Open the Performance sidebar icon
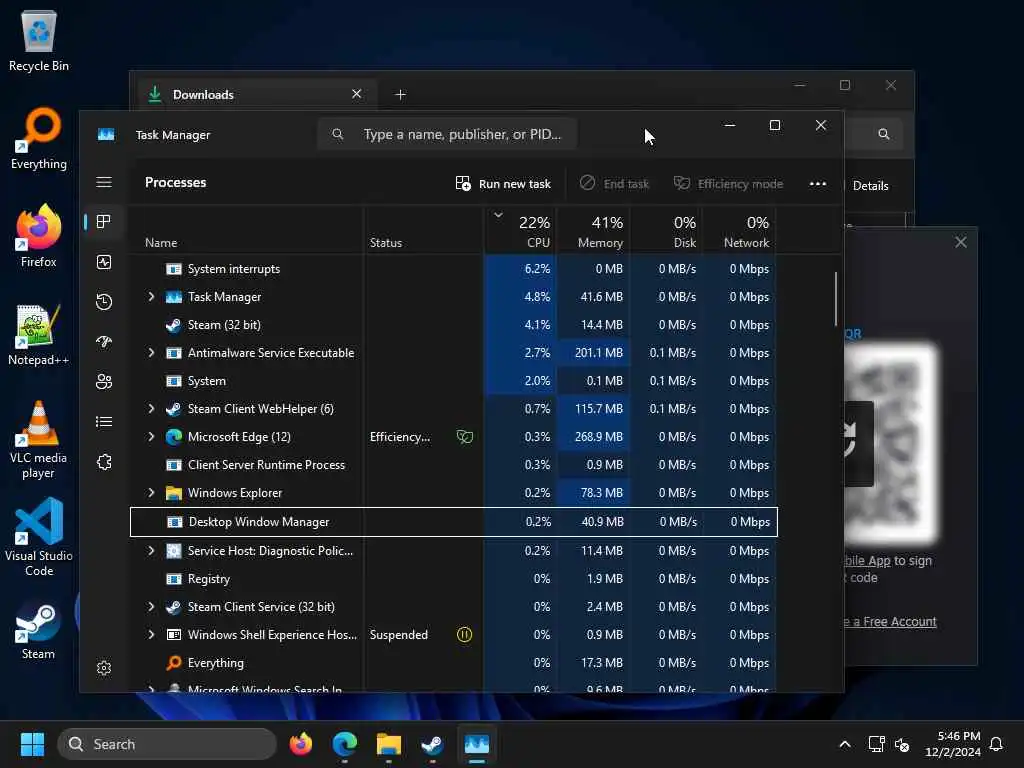1024x768 pixels. [104, 262]
